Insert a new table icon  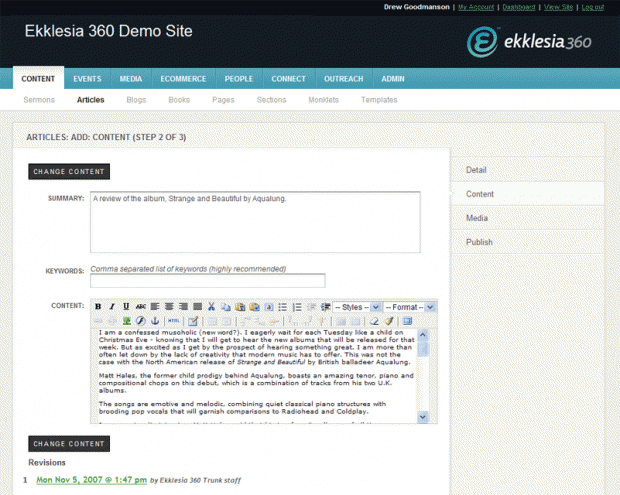(x=193, y=321)
